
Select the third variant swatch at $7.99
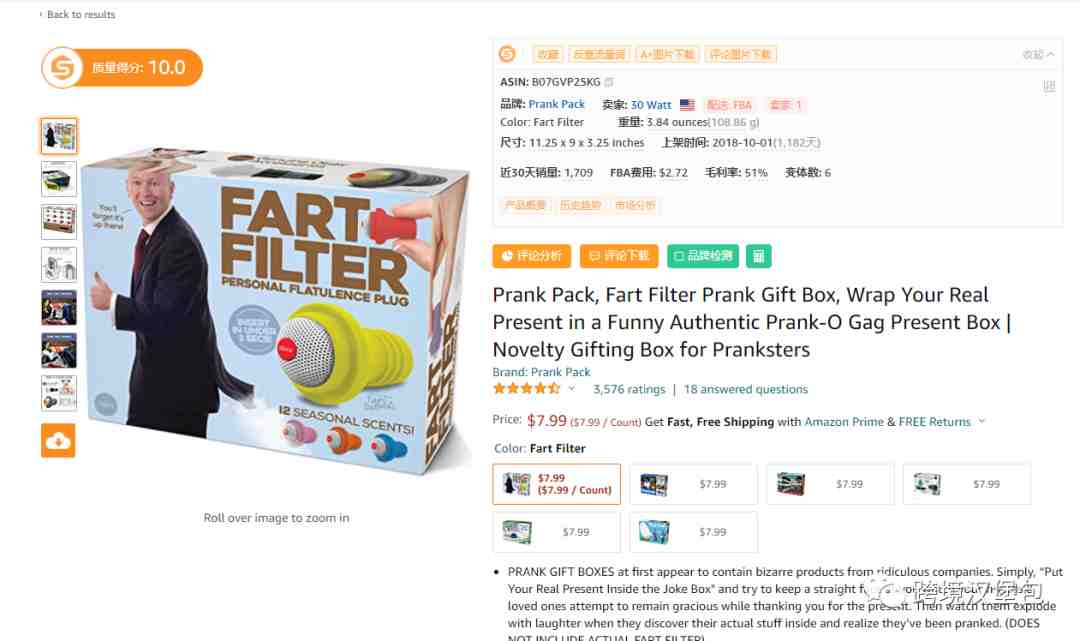(x=831, y=484)
